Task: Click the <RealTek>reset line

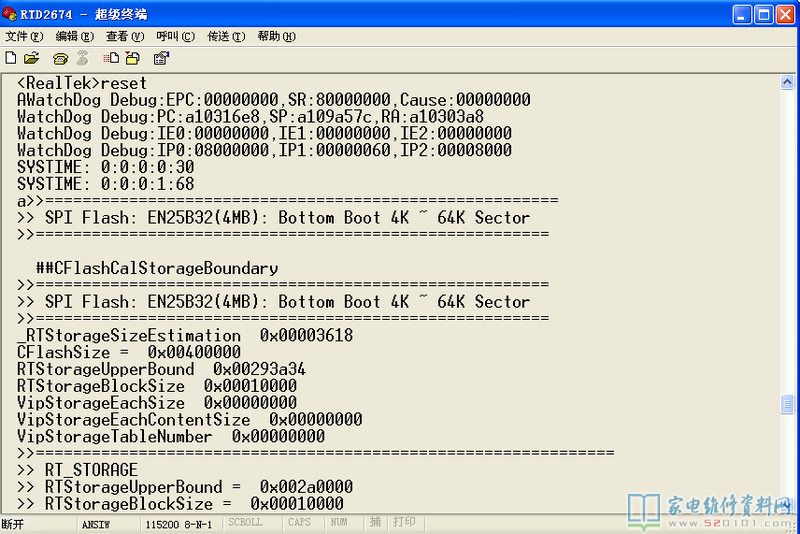Action: [x=82, y=83]
